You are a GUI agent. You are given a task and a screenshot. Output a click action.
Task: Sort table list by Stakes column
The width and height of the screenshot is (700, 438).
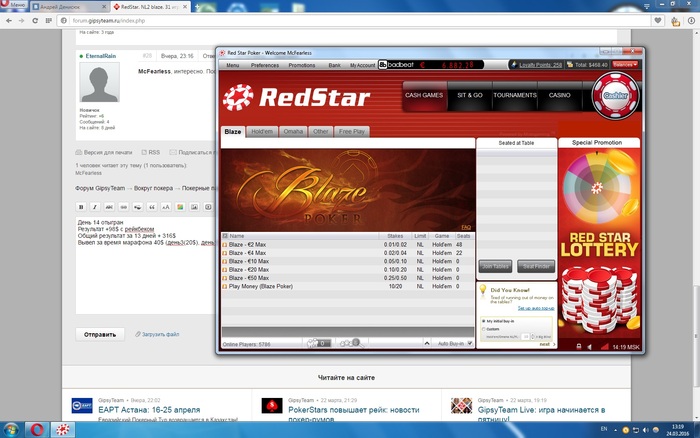(x=395, y=236)
